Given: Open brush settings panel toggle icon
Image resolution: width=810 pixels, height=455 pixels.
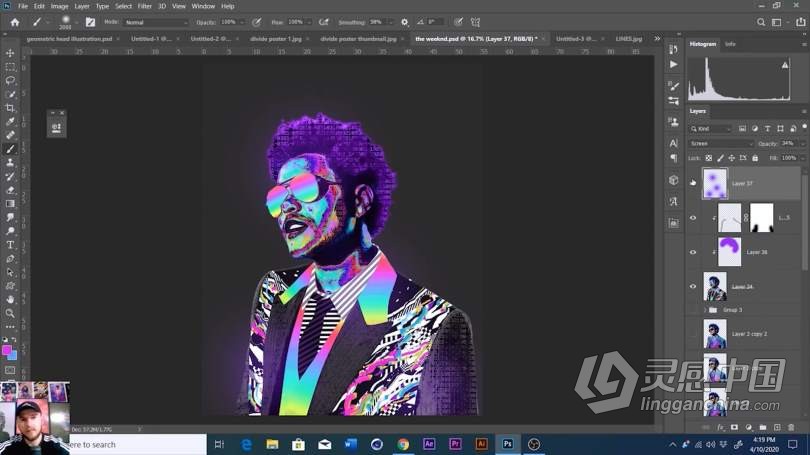Looking at the screenshot, I should coord(90,22).
